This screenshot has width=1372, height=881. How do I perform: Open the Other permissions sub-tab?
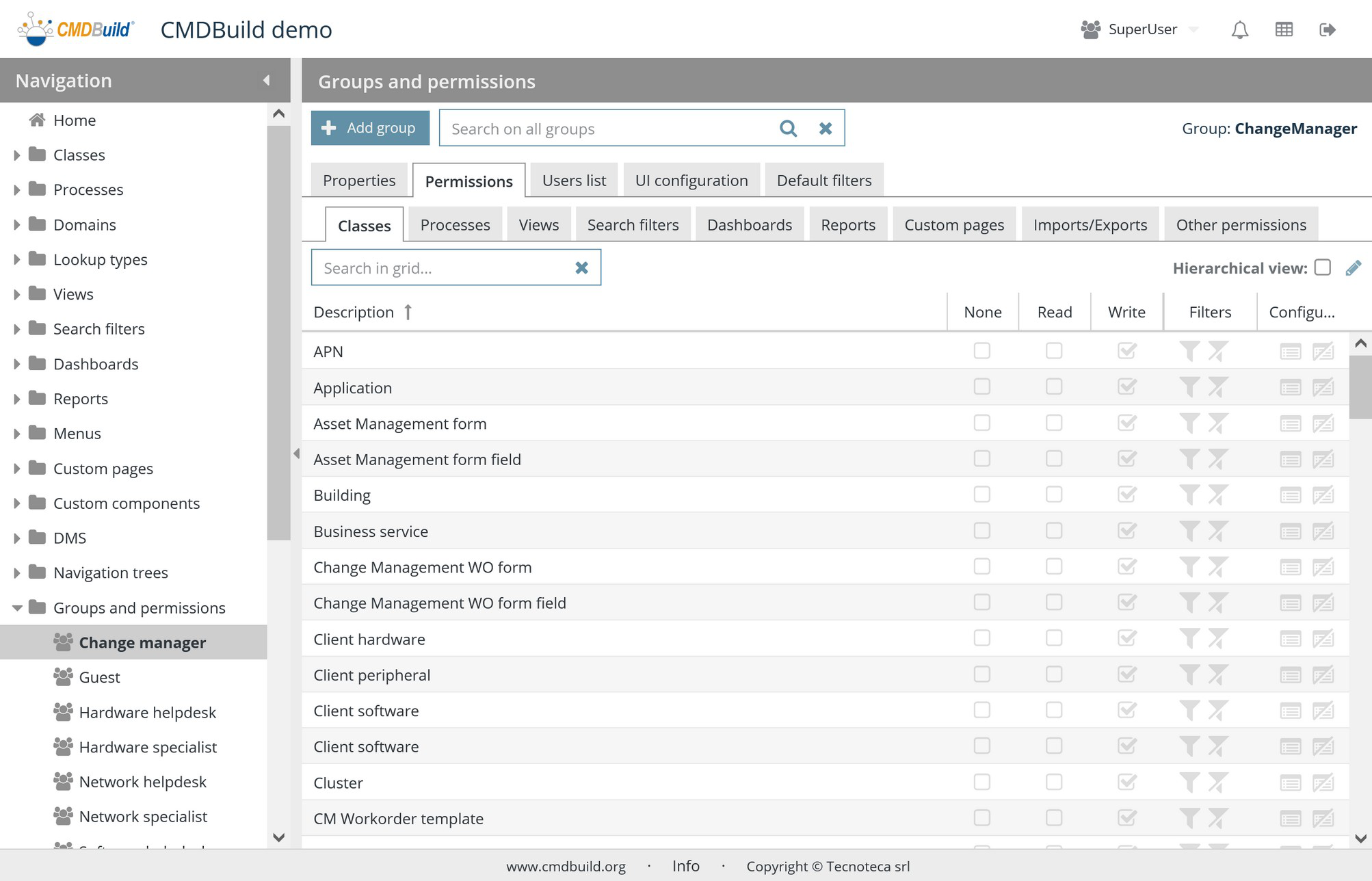coord(1241,225)
